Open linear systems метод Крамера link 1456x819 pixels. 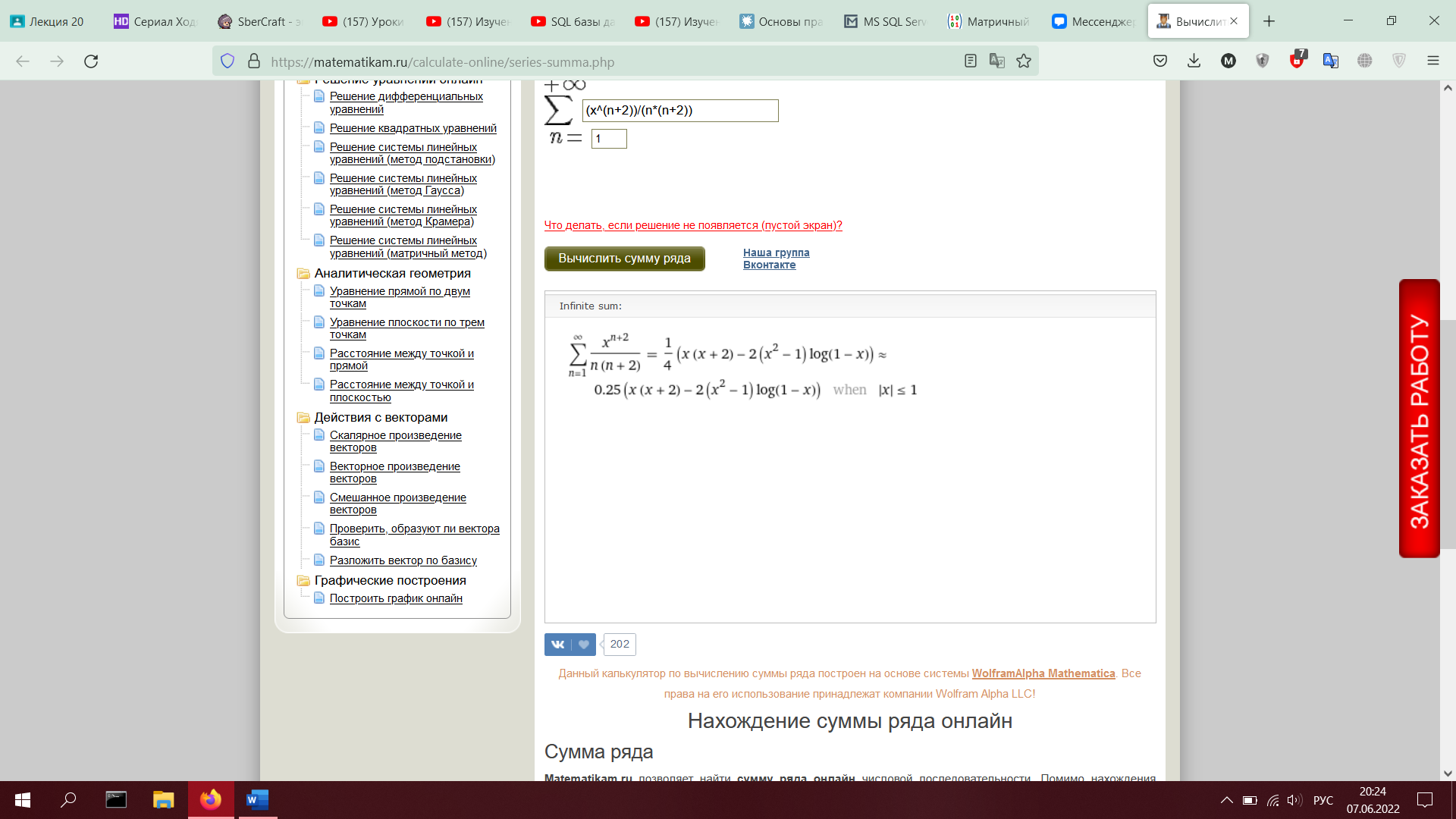pyautogui.click(x=403, y=215)
